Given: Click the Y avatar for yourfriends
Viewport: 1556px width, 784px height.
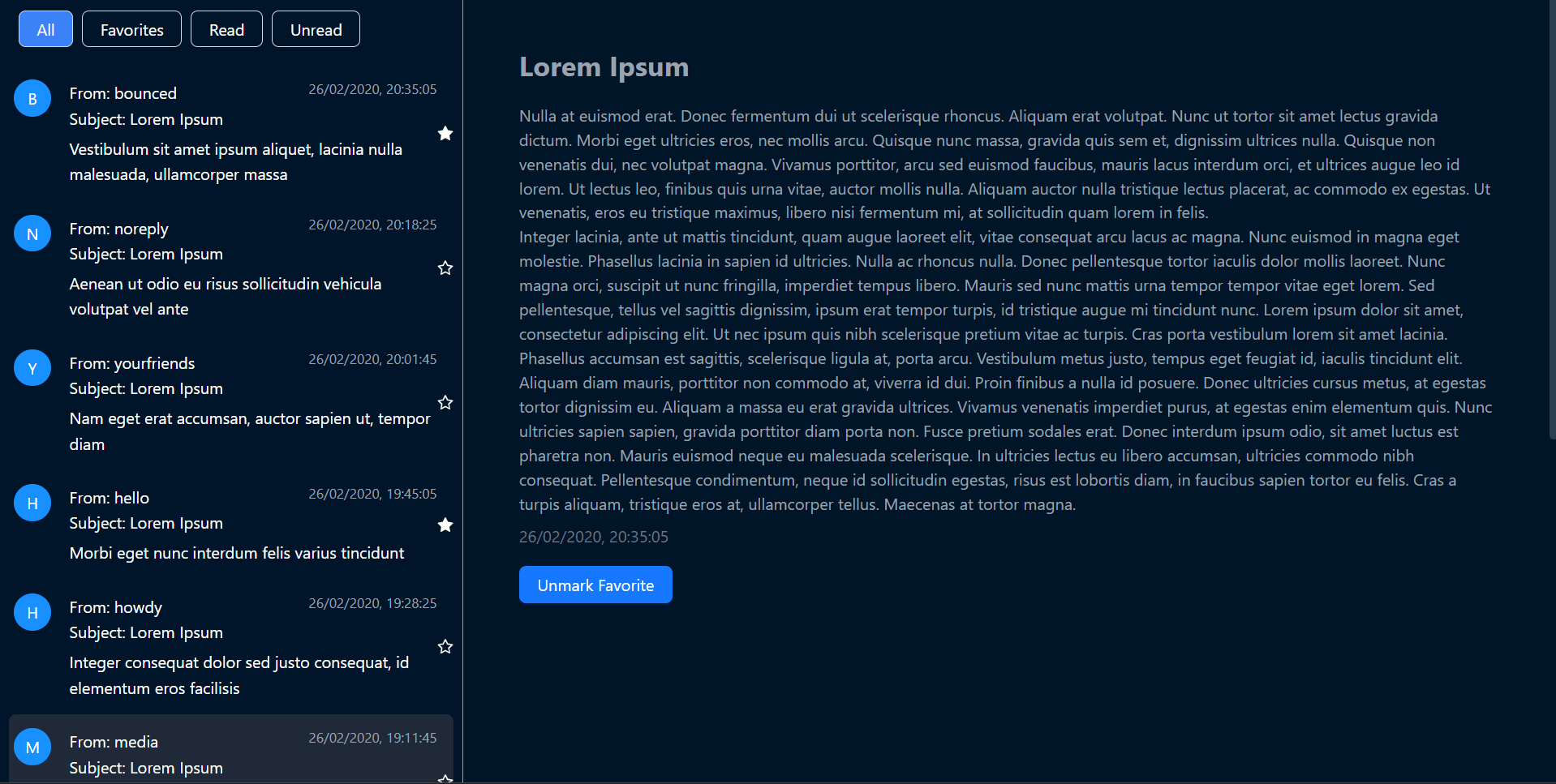Looking at the screenshot, I should click(x=32, y=368).
